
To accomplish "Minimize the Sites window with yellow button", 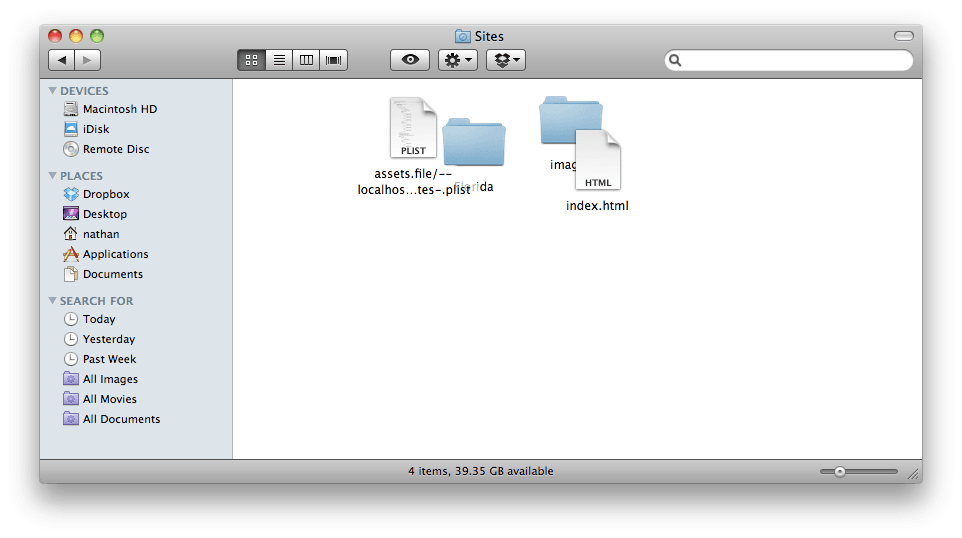I will click(x=76, y=36).
